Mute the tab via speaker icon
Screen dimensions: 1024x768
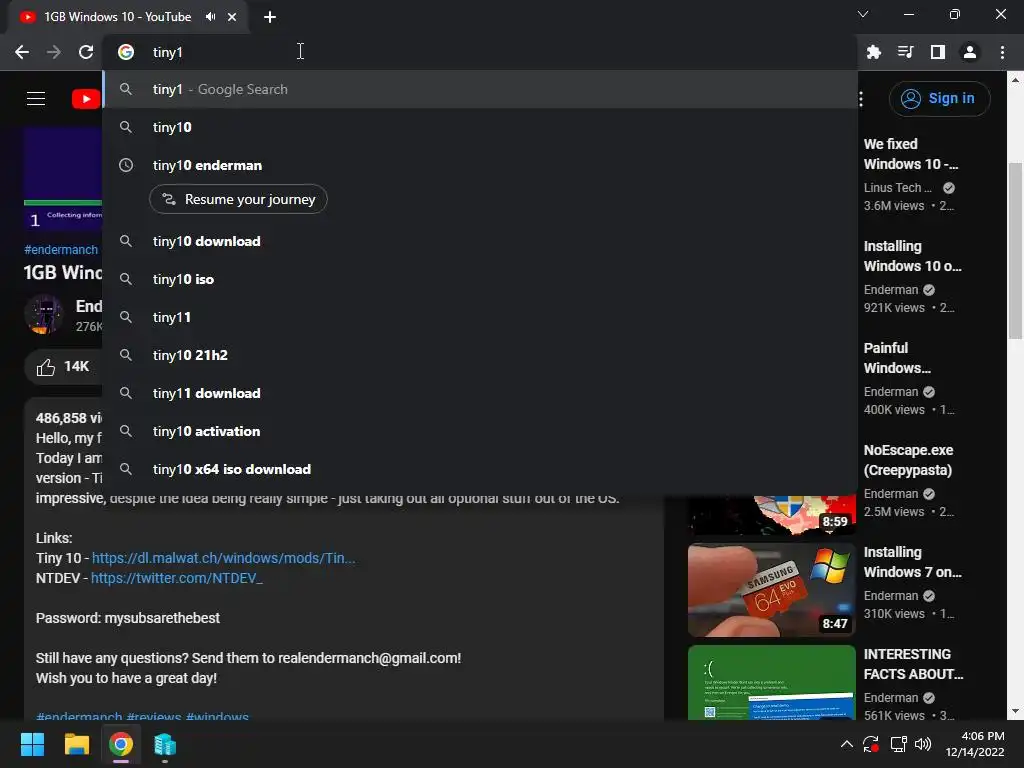point(210,17)
